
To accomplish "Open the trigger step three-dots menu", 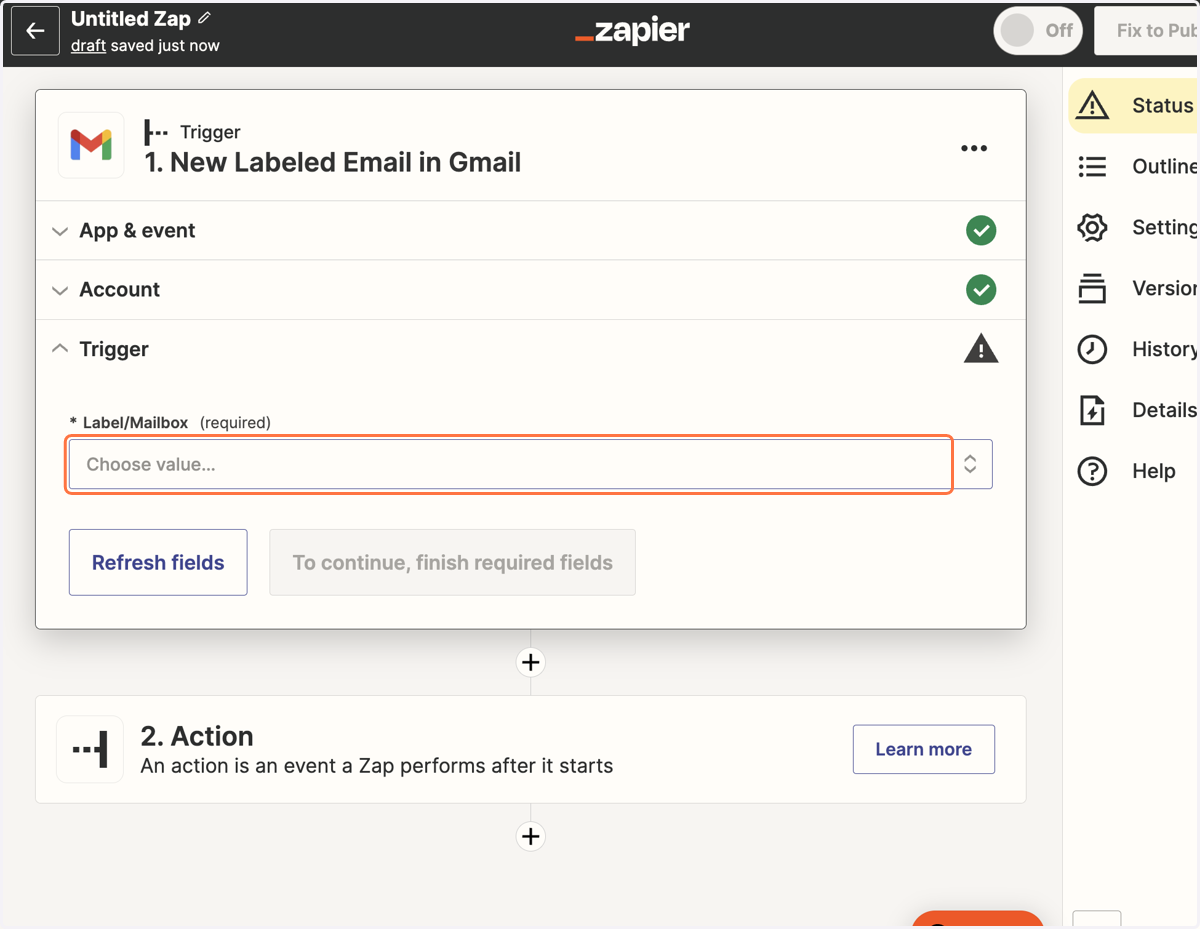I will point(974,148).
